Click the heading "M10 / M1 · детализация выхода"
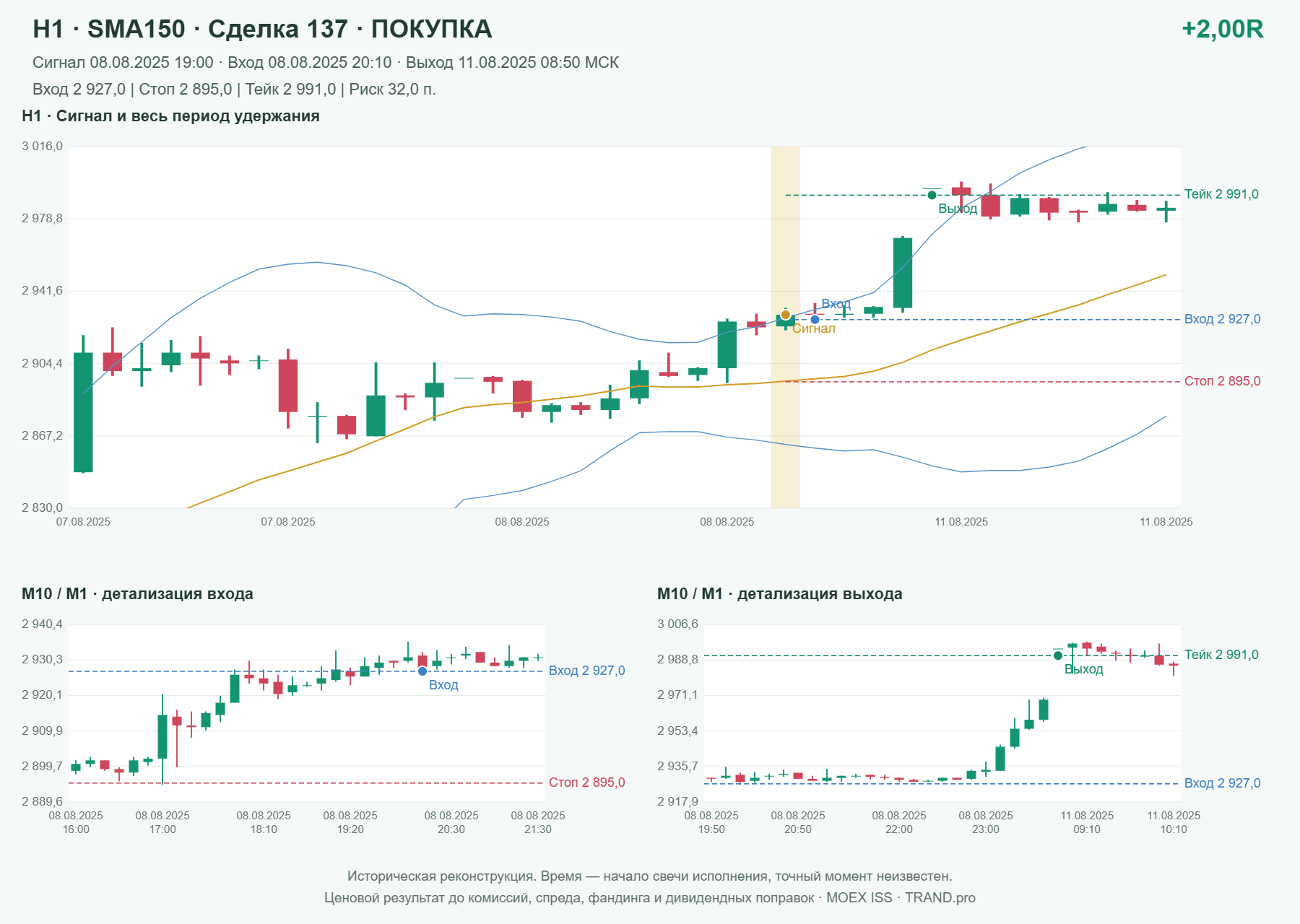This screenshot has width=1300, height=924. (x=780, y=594)
